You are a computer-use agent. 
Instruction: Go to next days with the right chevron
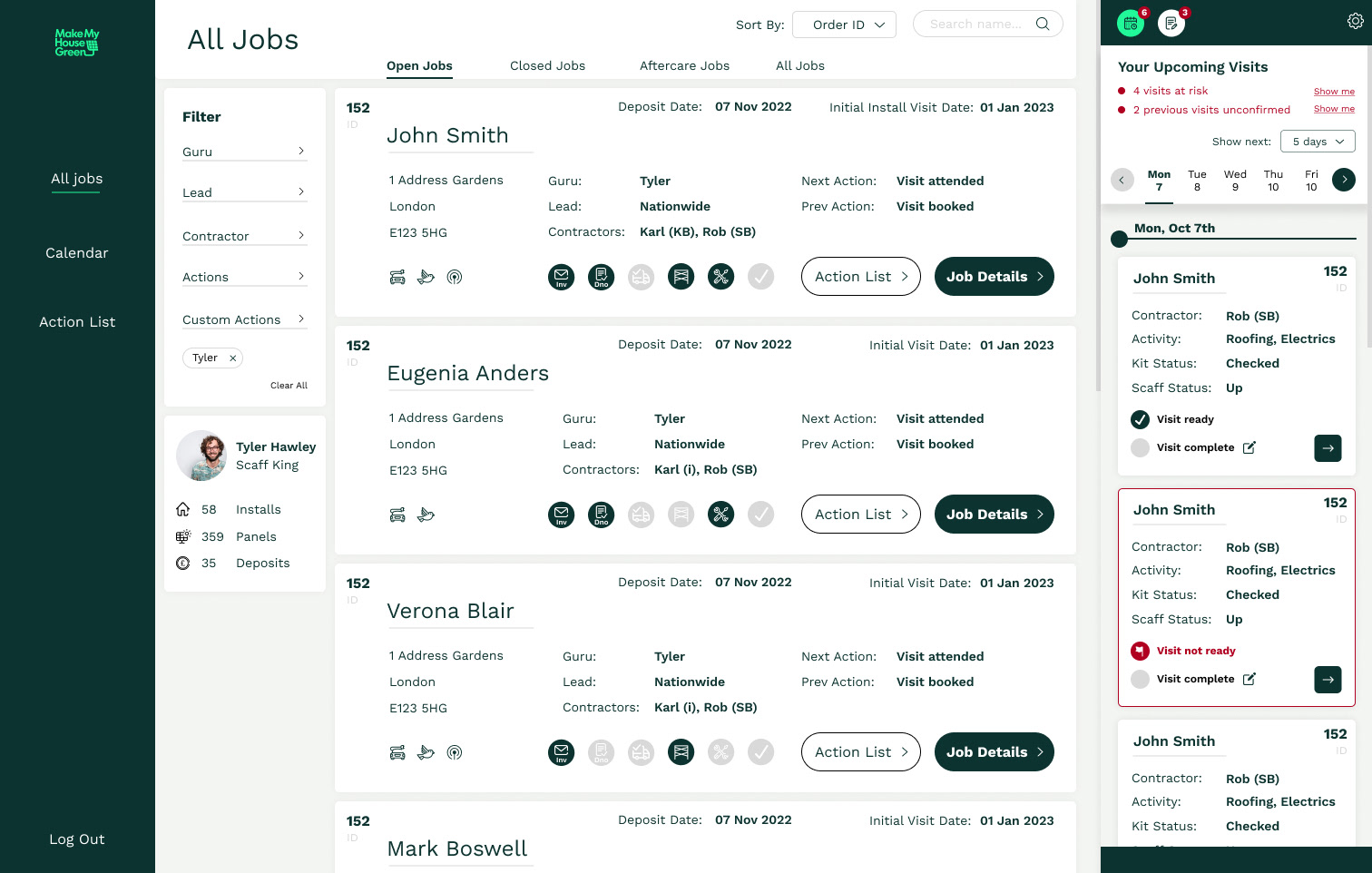[1344, 180]
